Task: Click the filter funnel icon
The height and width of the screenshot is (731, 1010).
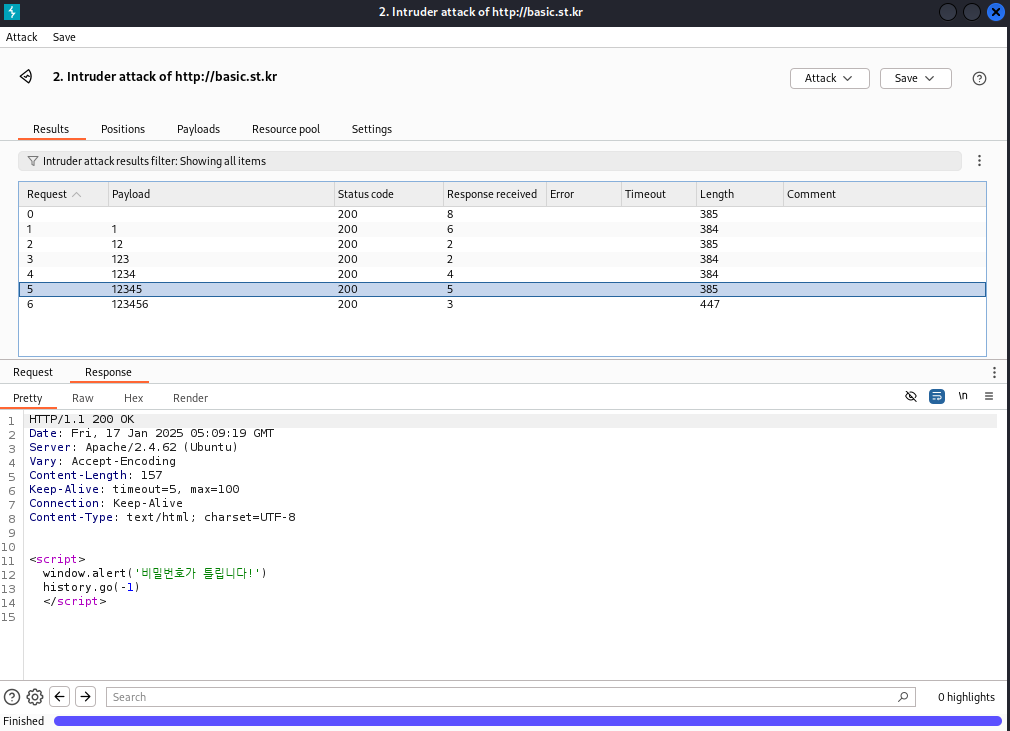Action: coord(32,161)
